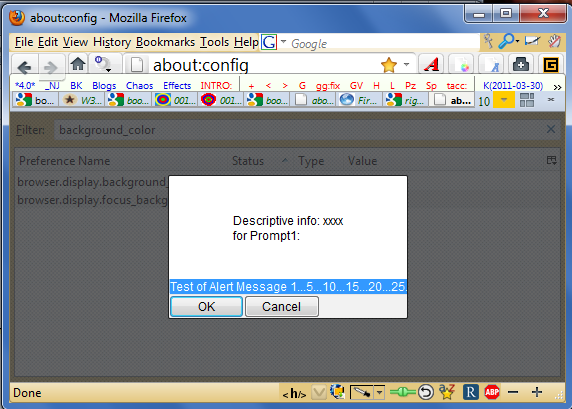This screenshot has width=572, height=409.
Task: Zoom in with the plus status icon
Action: (x=537, y=392)
